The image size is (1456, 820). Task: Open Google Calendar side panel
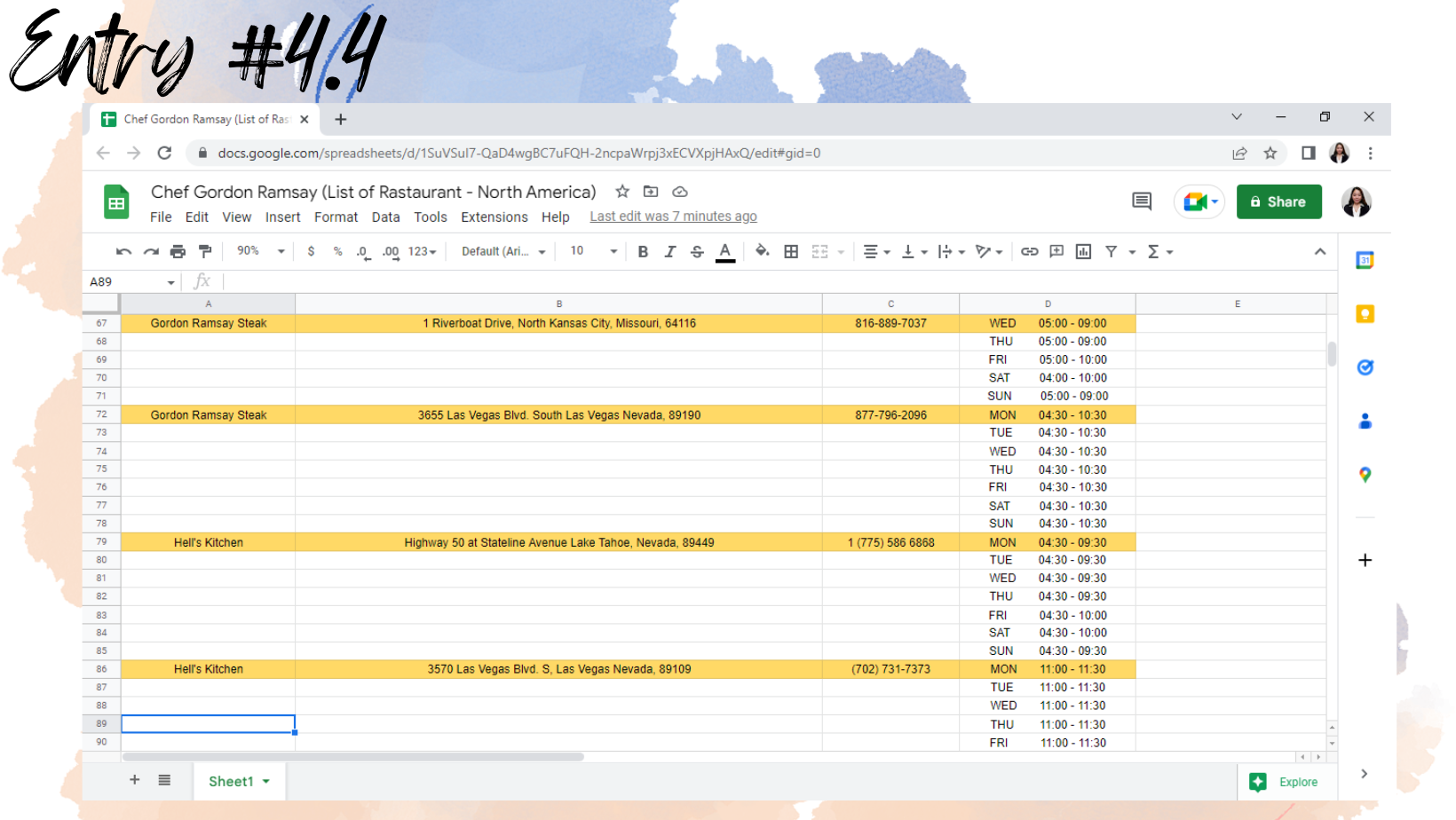click(x=1365, y=260)
